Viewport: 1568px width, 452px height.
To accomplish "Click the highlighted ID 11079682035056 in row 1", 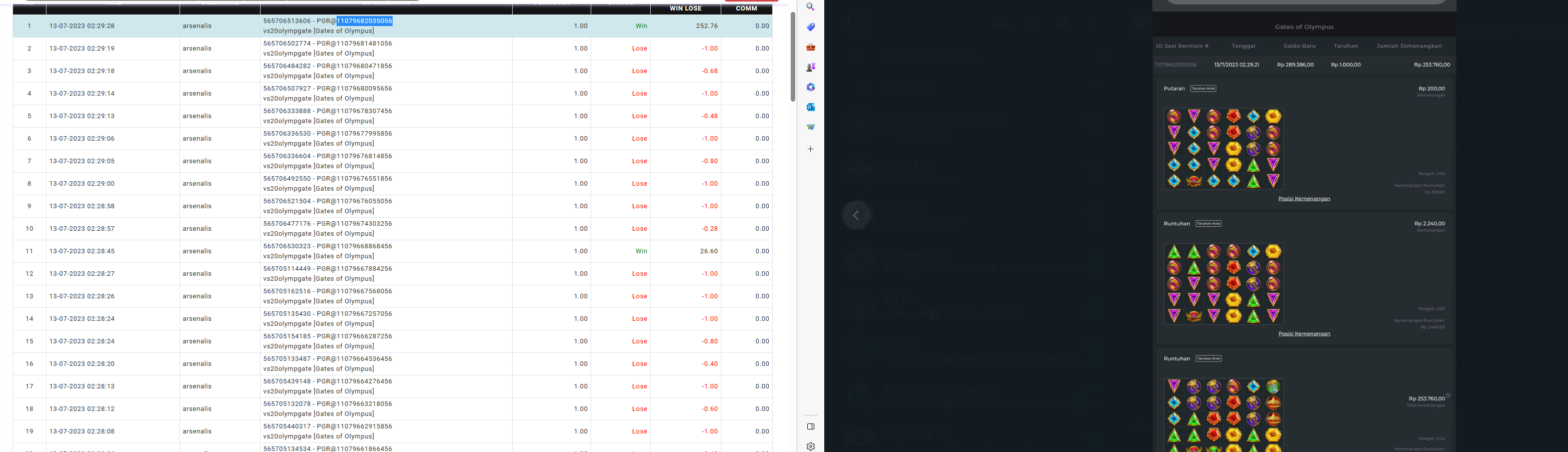I will point(365,21).
